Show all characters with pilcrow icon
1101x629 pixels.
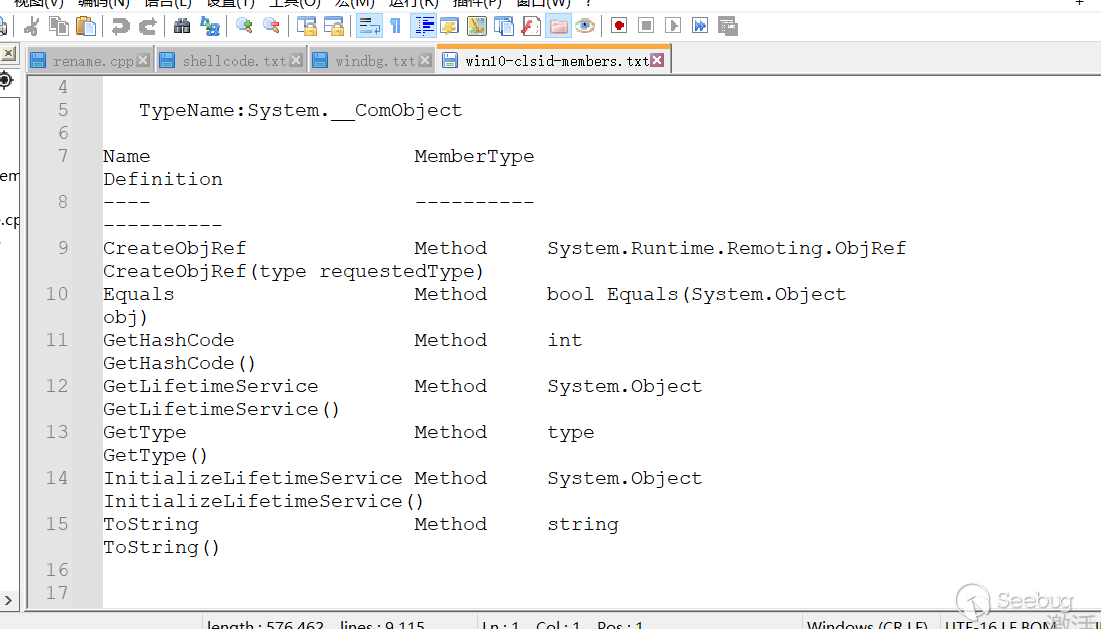[x=395, y=27]
